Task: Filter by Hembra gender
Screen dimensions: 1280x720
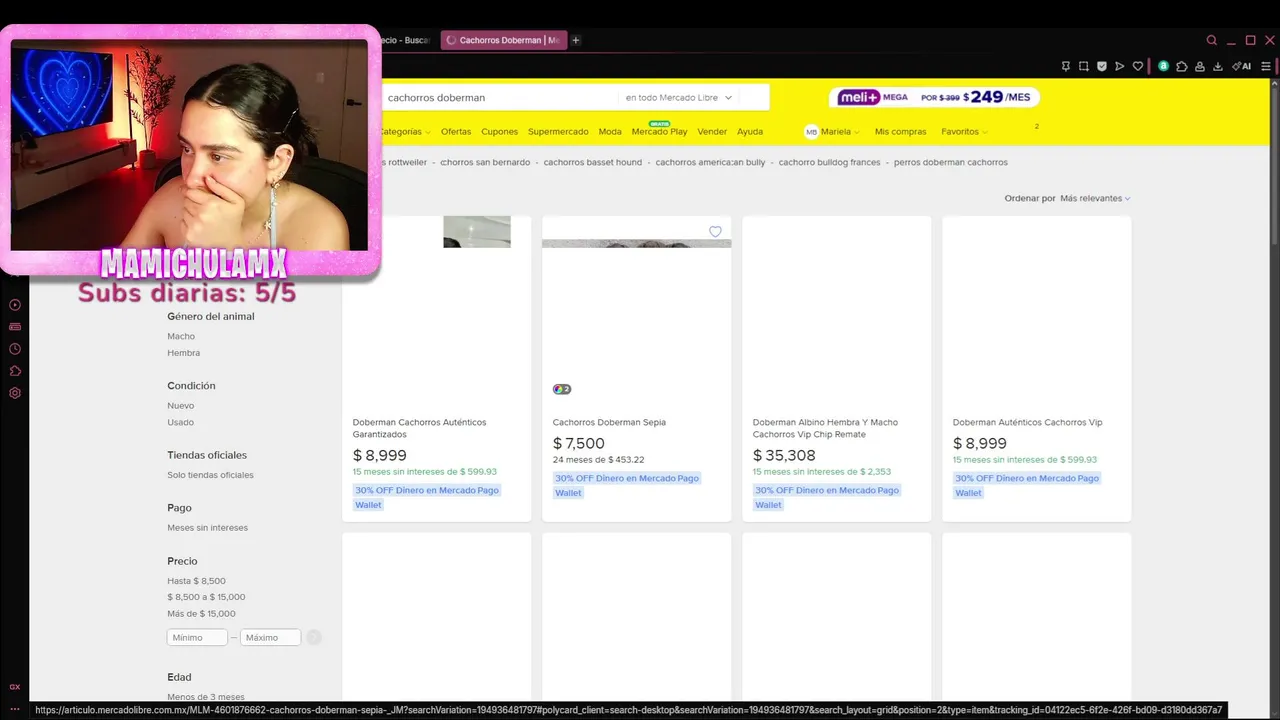Action: (183, 353)
